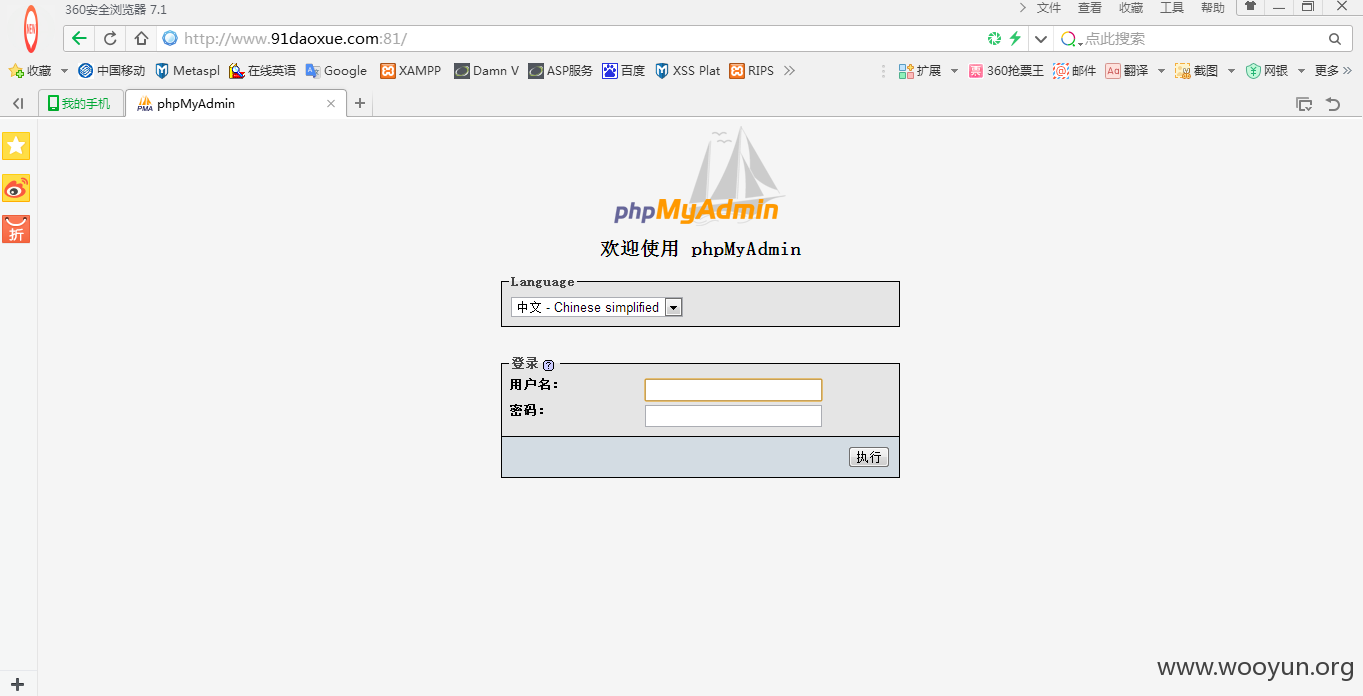1363x696 pixels.
Task: Open the 百度 bookmark
Action: click(x=623, y=71)
